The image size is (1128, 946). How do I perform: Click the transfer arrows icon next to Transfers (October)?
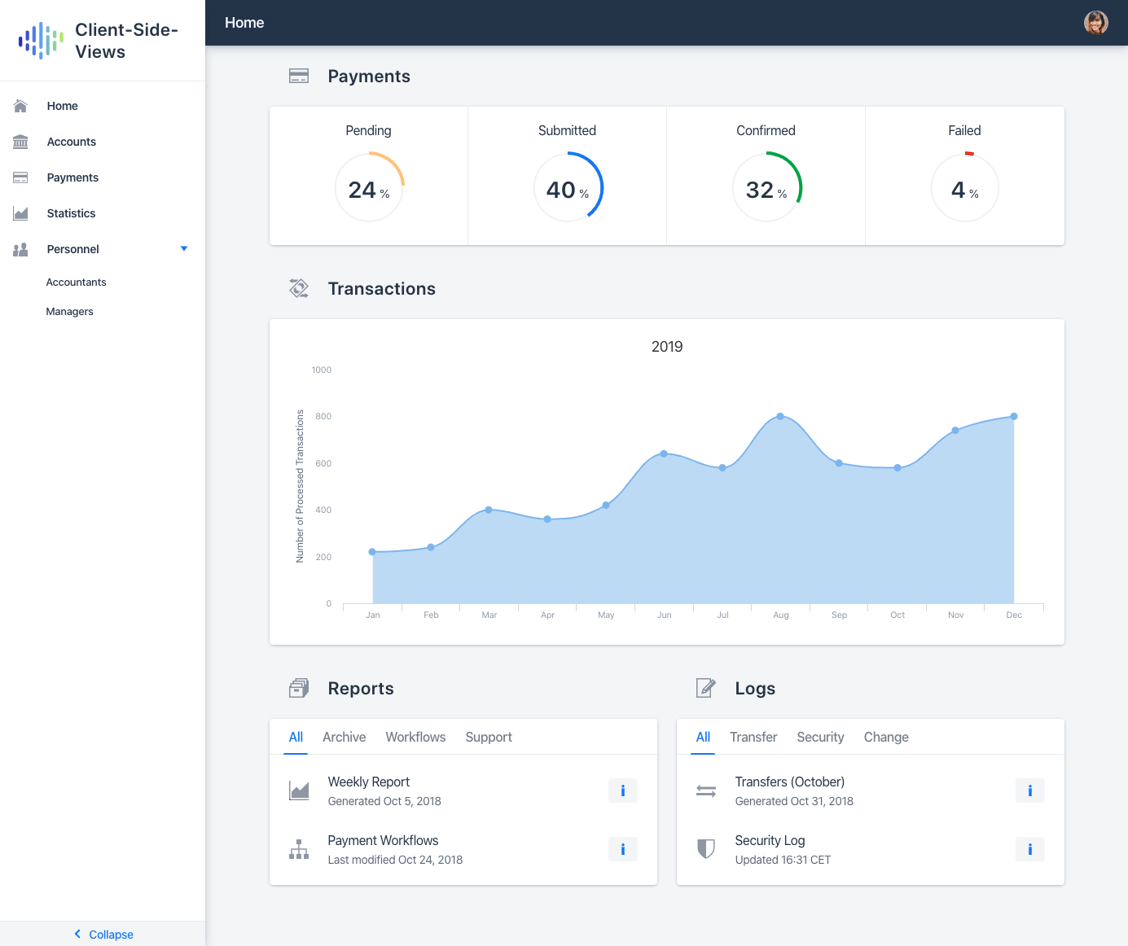(706, 790)
